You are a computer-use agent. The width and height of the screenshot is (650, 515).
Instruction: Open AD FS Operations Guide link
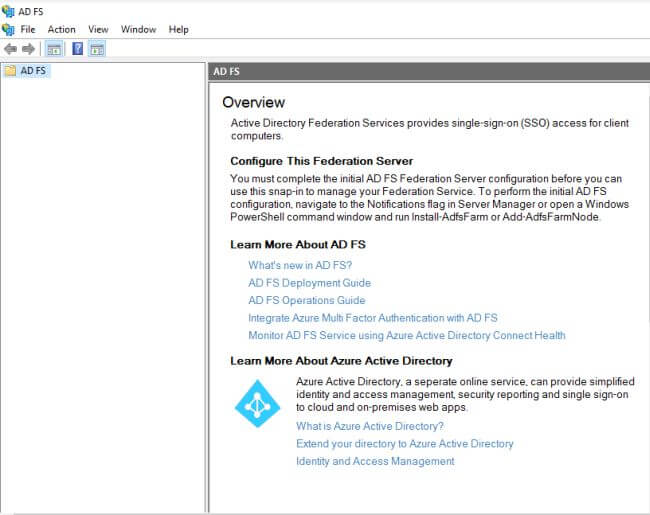coord(307,300)
